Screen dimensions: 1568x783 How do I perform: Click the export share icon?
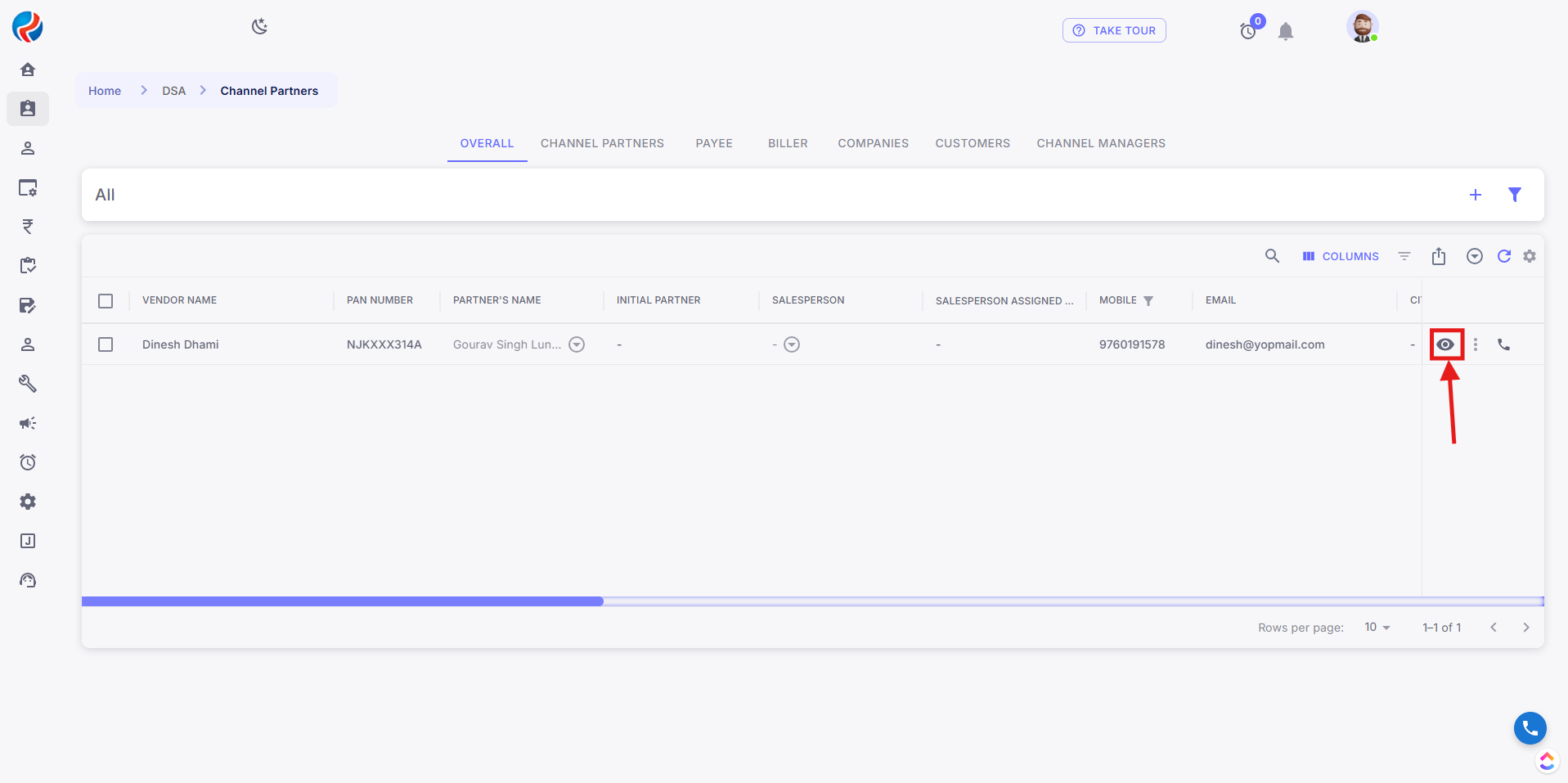coord(1439,256)
